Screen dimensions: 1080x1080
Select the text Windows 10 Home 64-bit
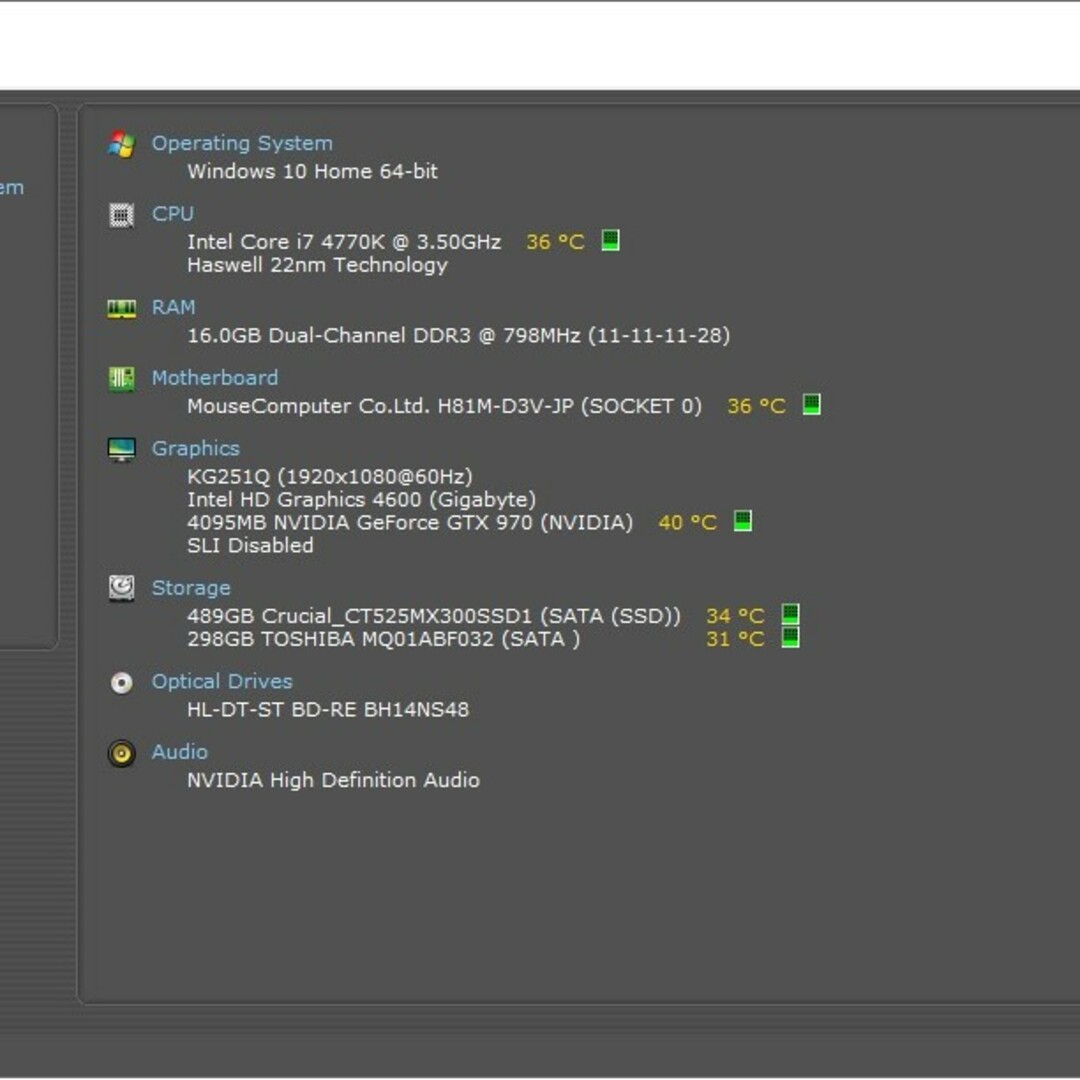(x=312, y=172)
